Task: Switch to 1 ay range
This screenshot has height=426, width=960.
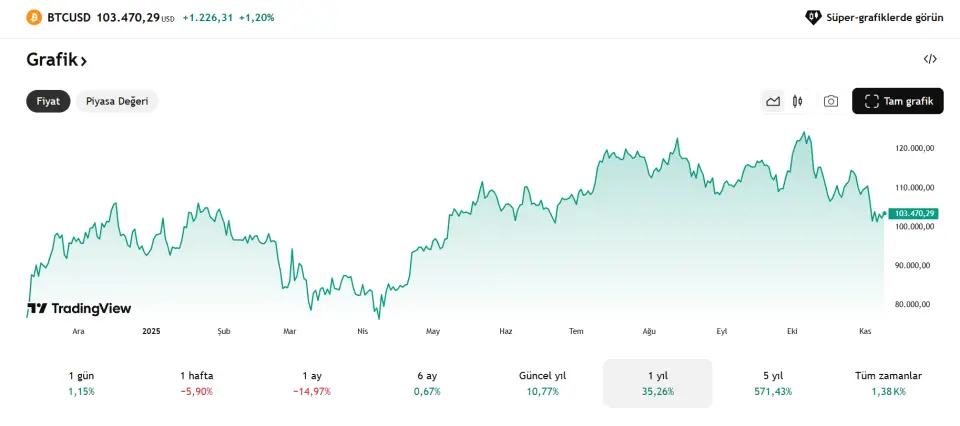Action: (312, 383)
